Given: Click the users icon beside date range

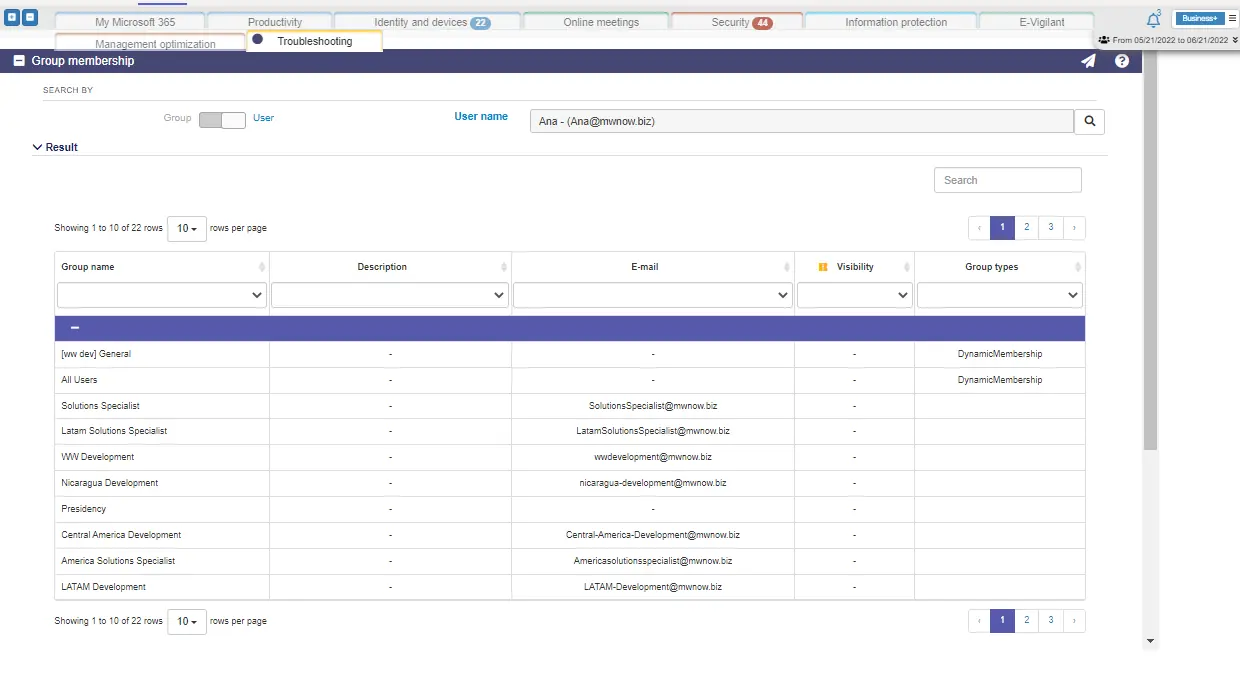Looking at the screenshot, I should click(x=1104, y=40).
